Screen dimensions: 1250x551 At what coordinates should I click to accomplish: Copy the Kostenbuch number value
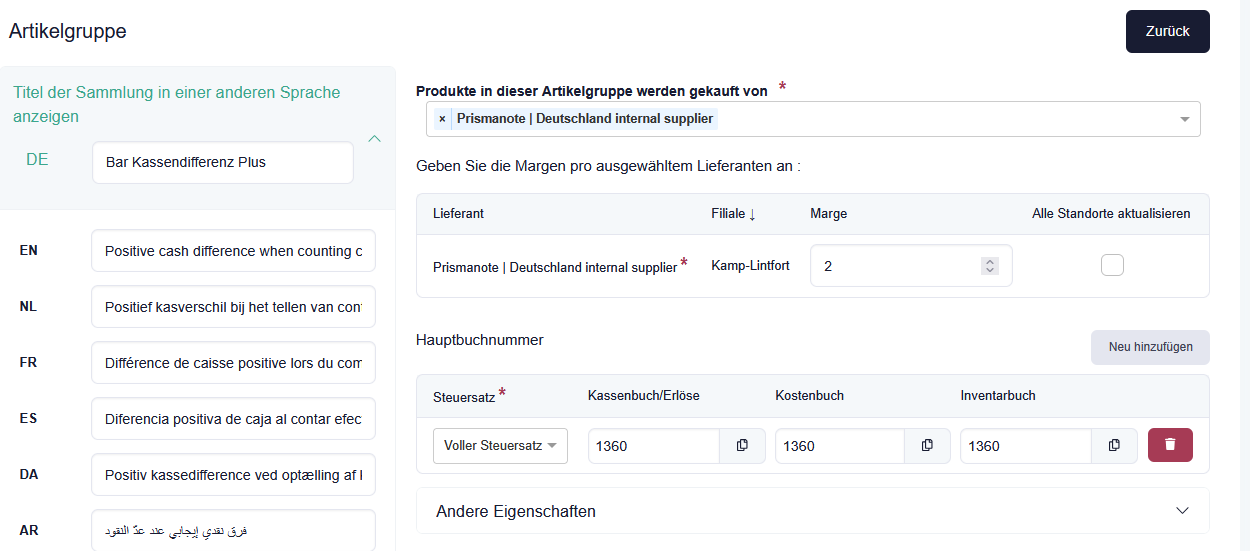927,446
